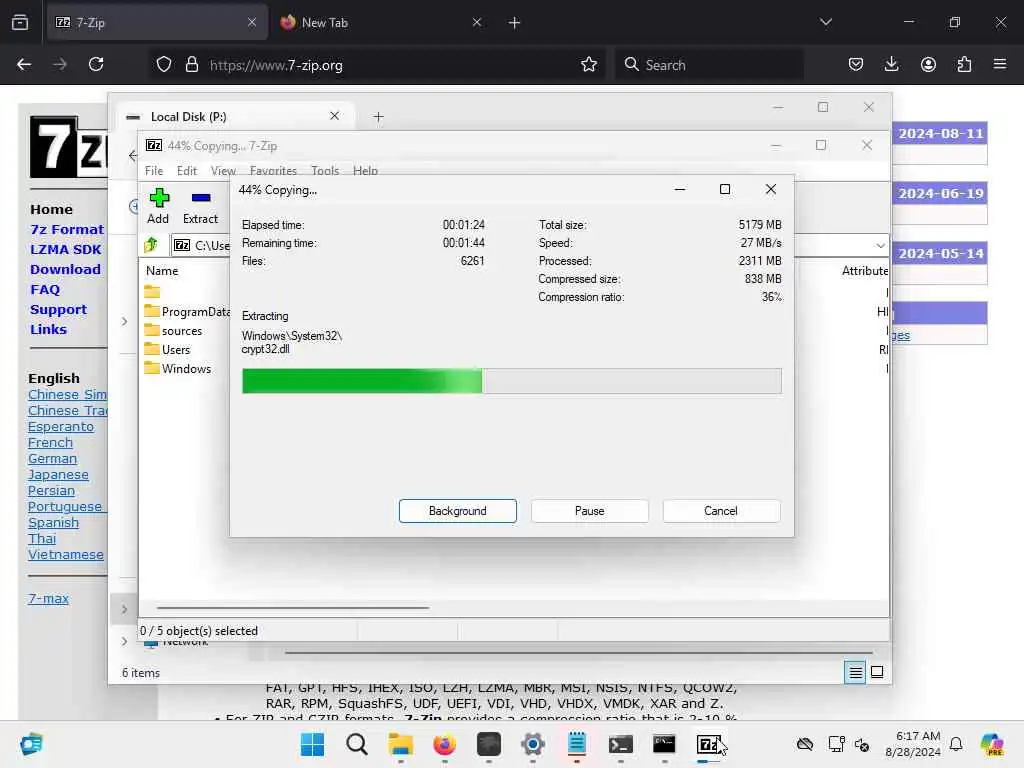Screen dimensions: 1024x768
Task: Click the Save to Pocket icon
Action: 856,64
